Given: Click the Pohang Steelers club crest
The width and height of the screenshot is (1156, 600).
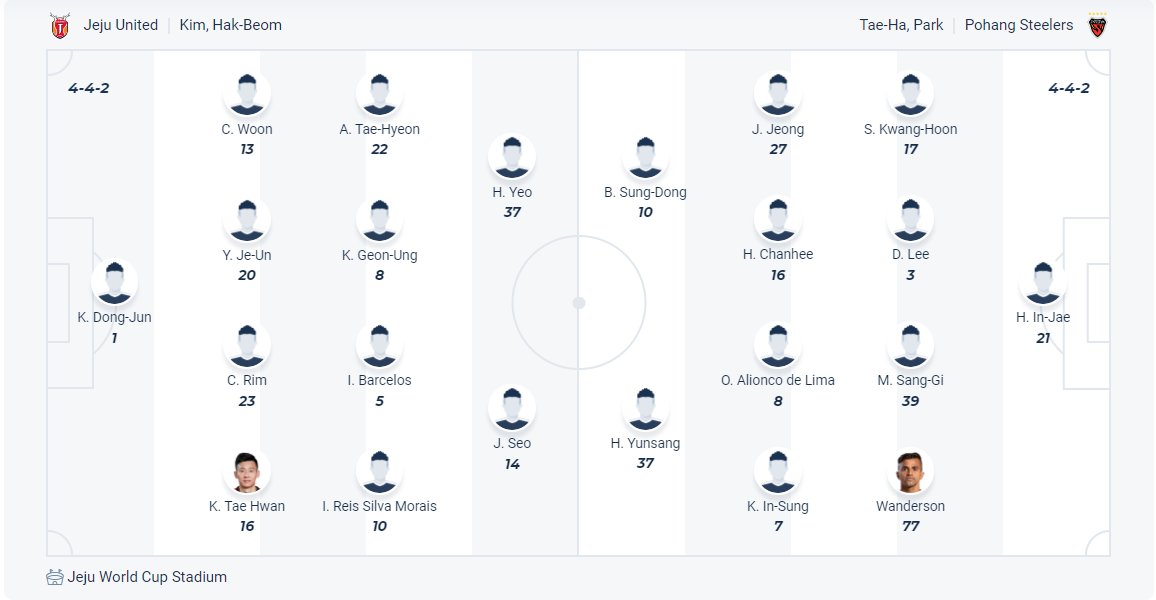Looking at the screenshot, I should click(x=1097, y=26).
